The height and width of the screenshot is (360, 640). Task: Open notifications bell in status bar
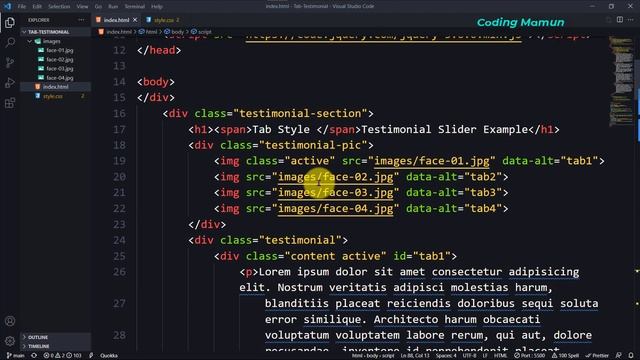coord(631,356)
